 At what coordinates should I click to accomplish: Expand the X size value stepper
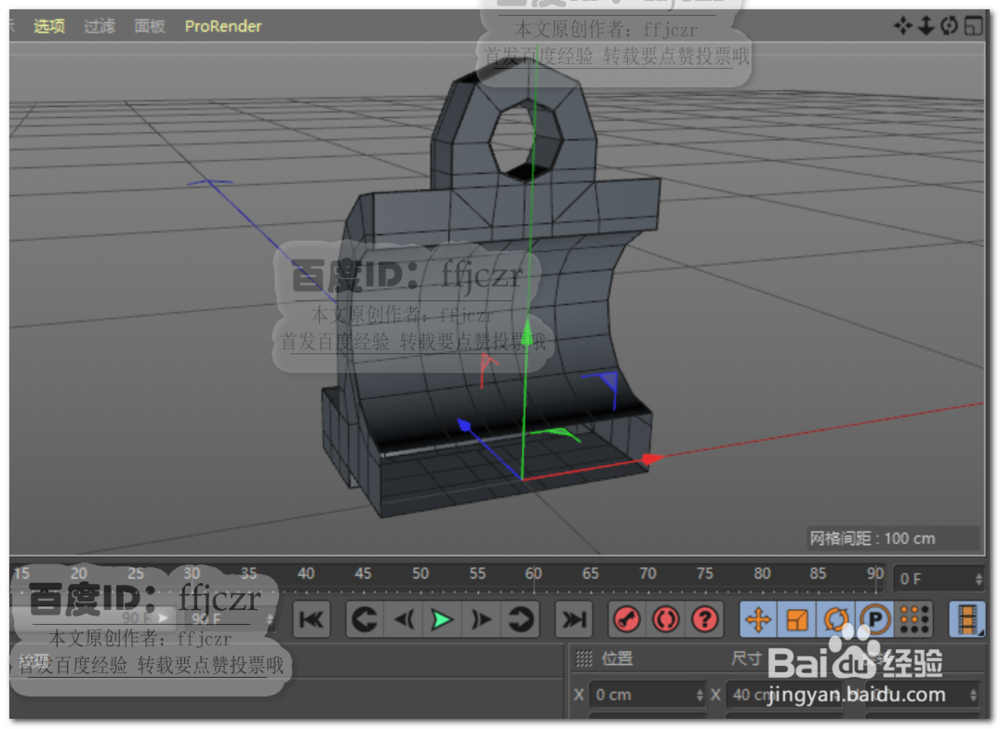click(972, 695)
